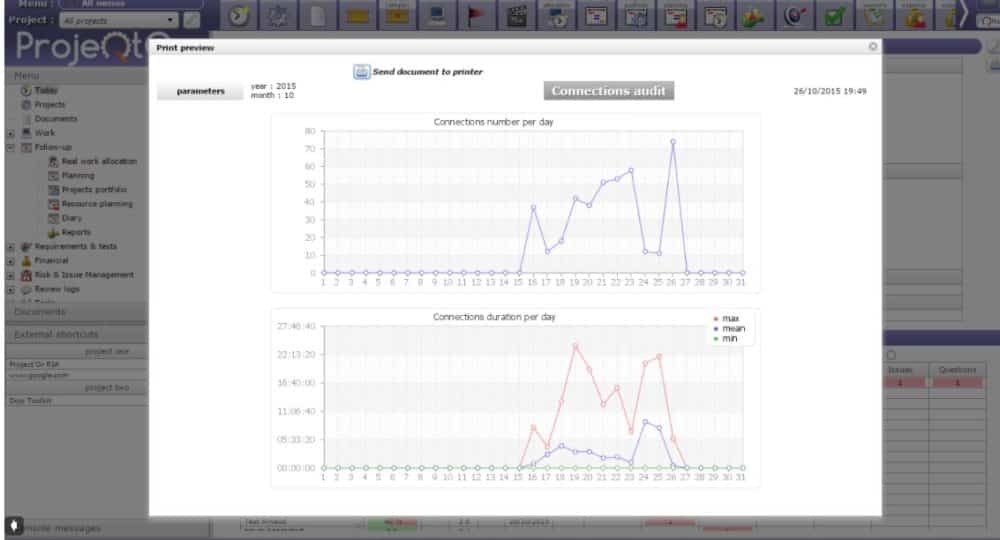1000x540 pixels.
Task: Click the clock icon in top toolbar
Action: click(239, 16)
